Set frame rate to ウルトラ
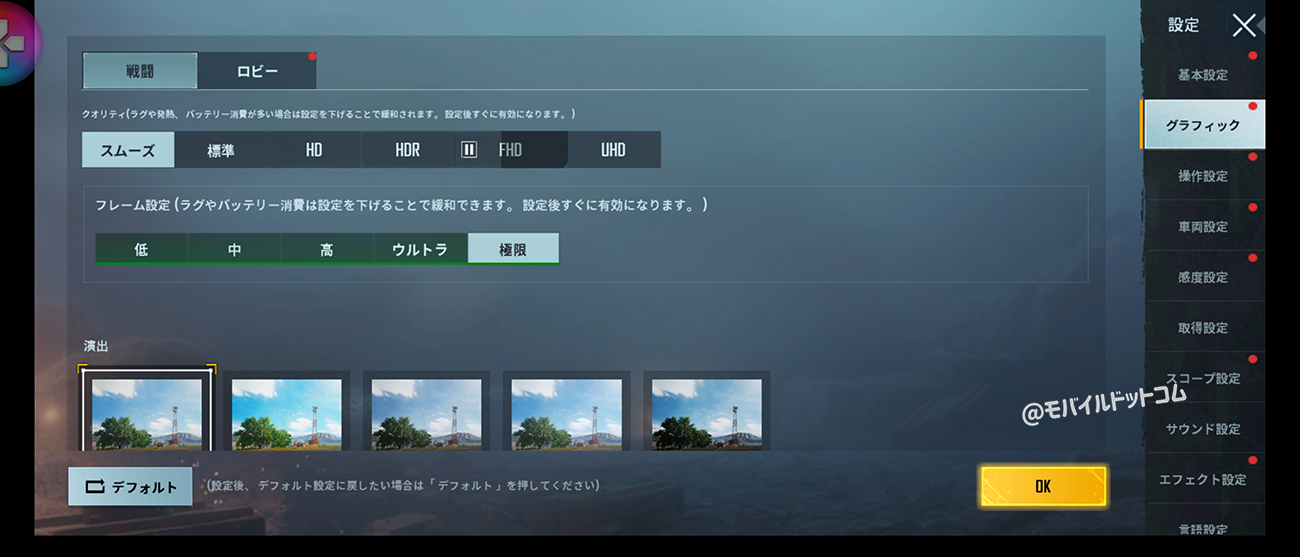Image resolution: width=1300 pixels, height=557 pixels. [420, 249]
